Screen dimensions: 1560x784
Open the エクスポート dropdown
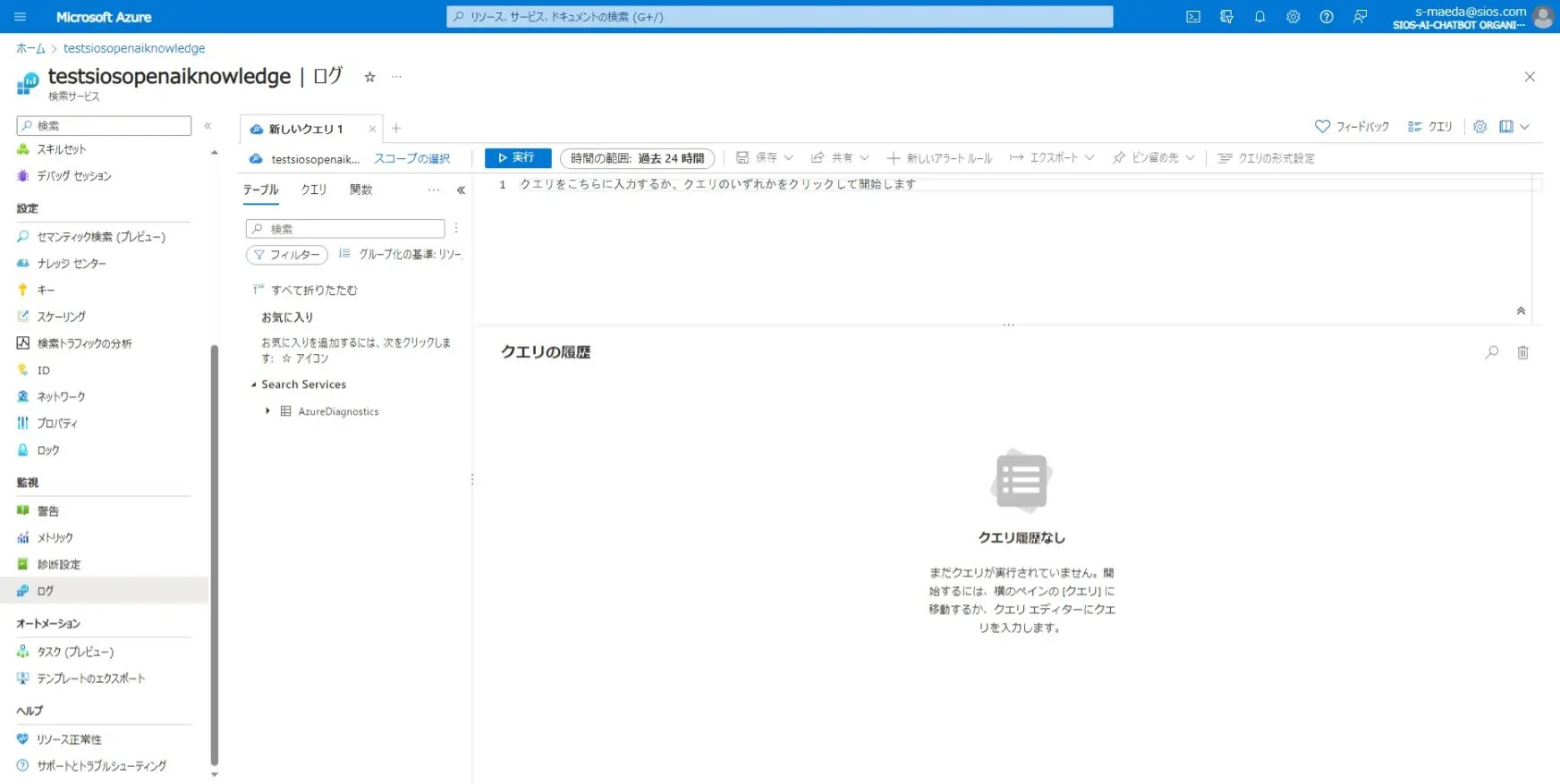tap(1052, 158)
